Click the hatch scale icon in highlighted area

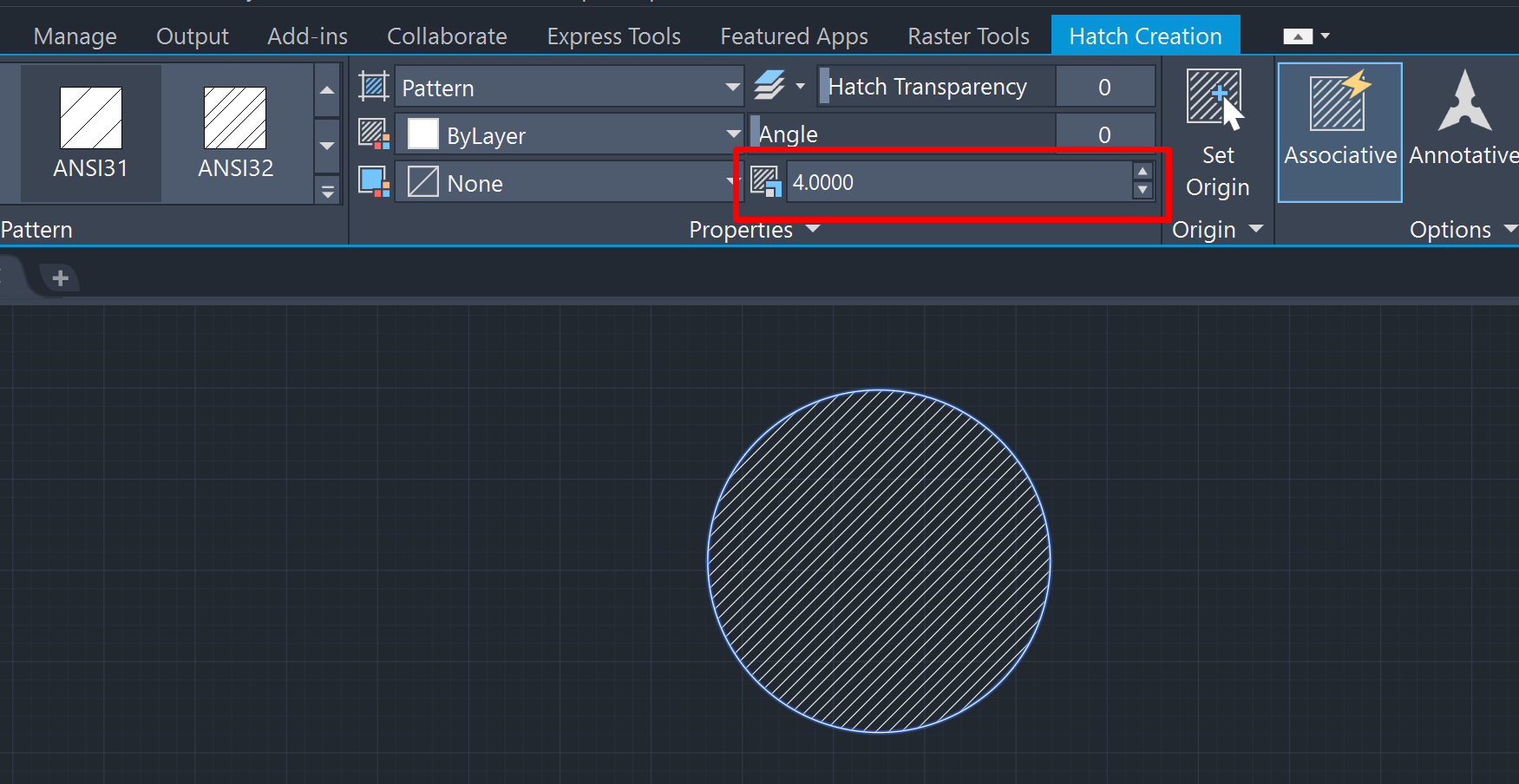767,182
